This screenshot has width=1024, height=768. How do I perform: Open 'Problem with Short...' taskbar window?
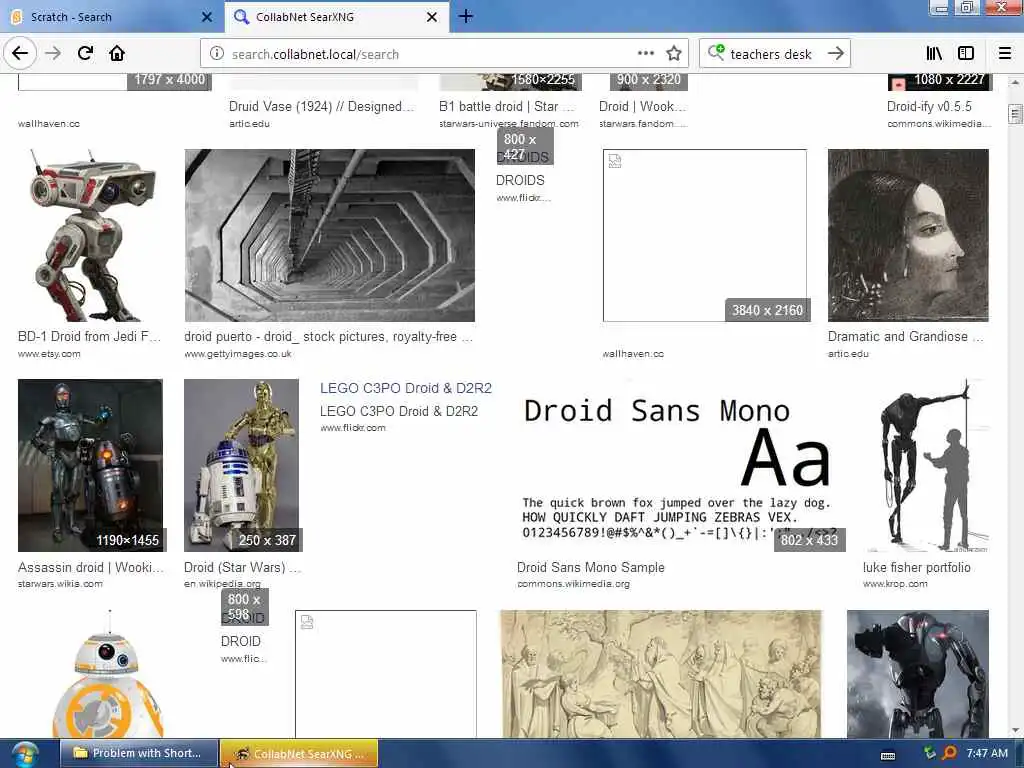[139, 753]
